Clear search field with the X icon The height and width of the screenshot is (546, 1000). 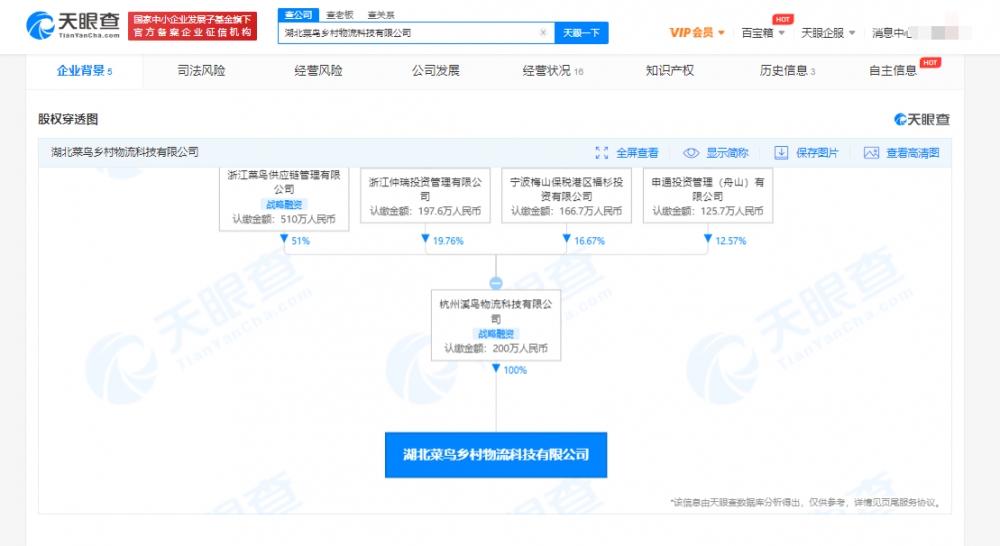543,33
